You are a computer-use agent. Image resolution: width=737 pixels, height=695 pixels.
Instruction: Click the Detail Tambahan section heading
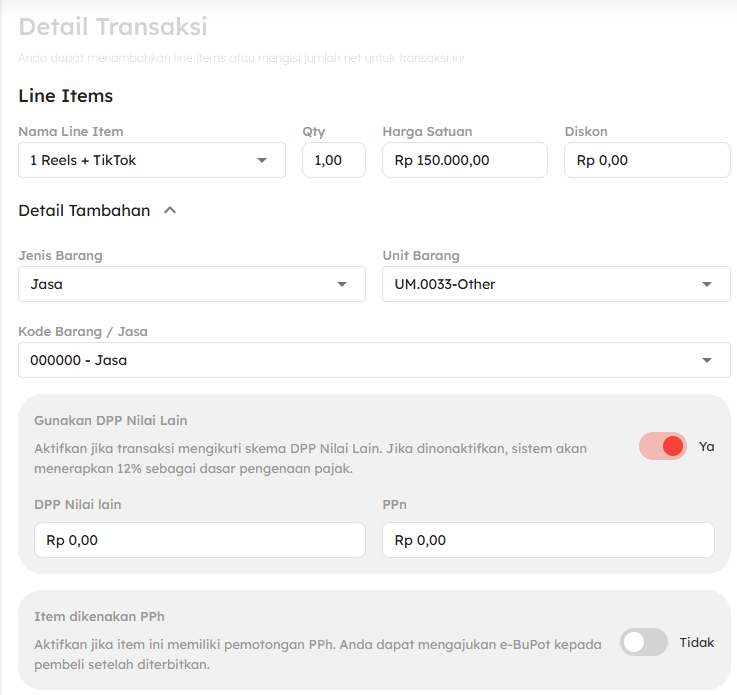coord(85,210)
